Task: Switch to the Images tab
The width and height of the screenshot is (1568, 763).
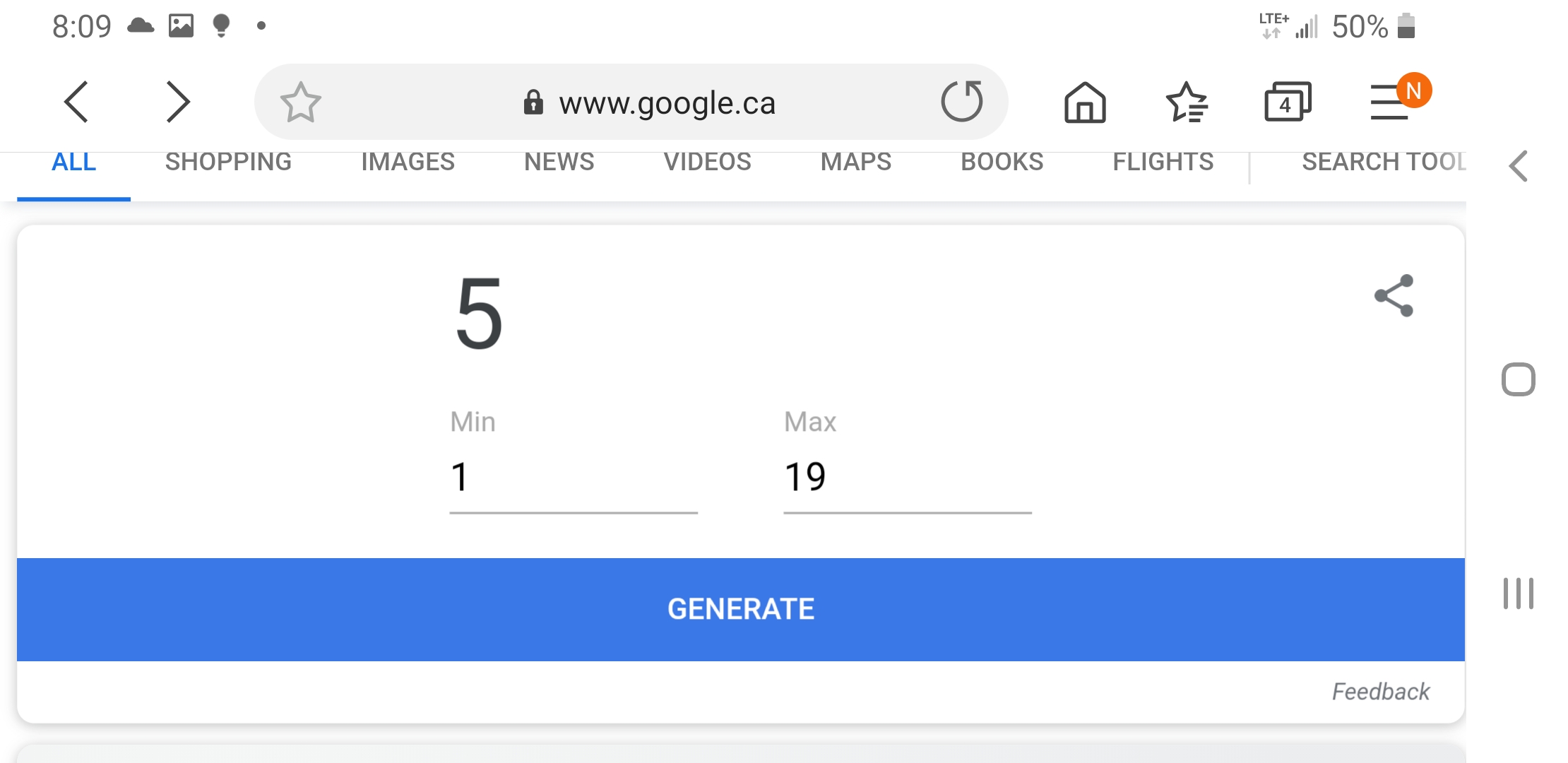Action: click(408, 162)
